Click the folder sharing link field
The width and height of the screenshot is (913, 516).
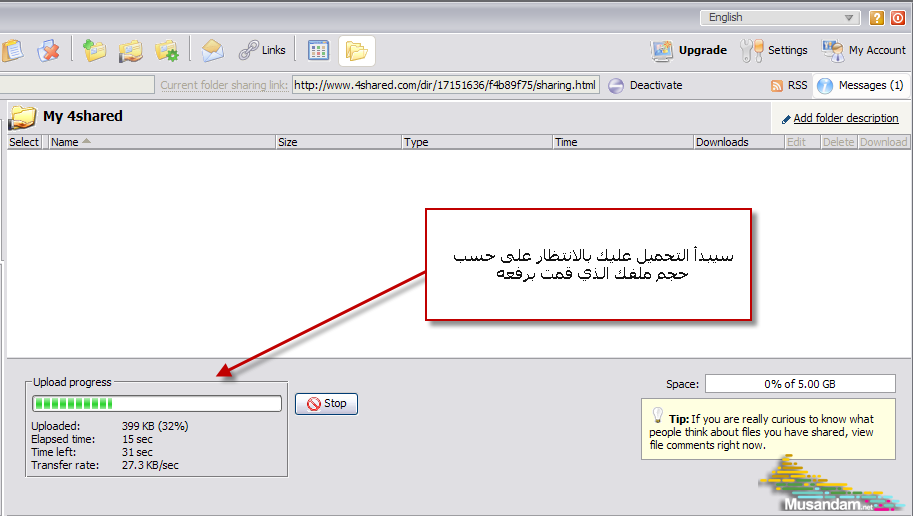click(445, 85)
